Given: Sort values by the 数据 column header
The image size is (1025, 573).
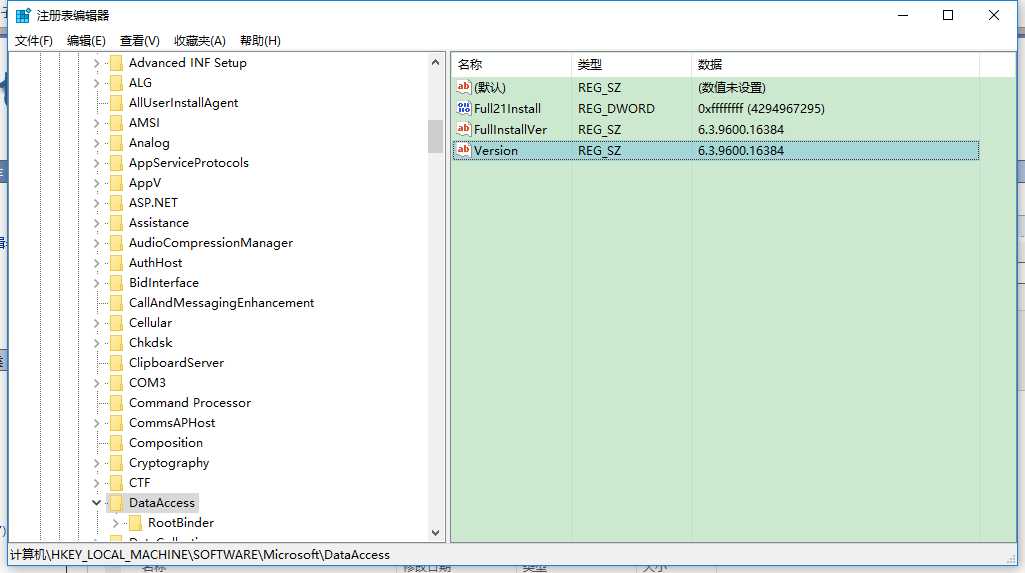Looking at the screenshot, I should click(835, 65).
